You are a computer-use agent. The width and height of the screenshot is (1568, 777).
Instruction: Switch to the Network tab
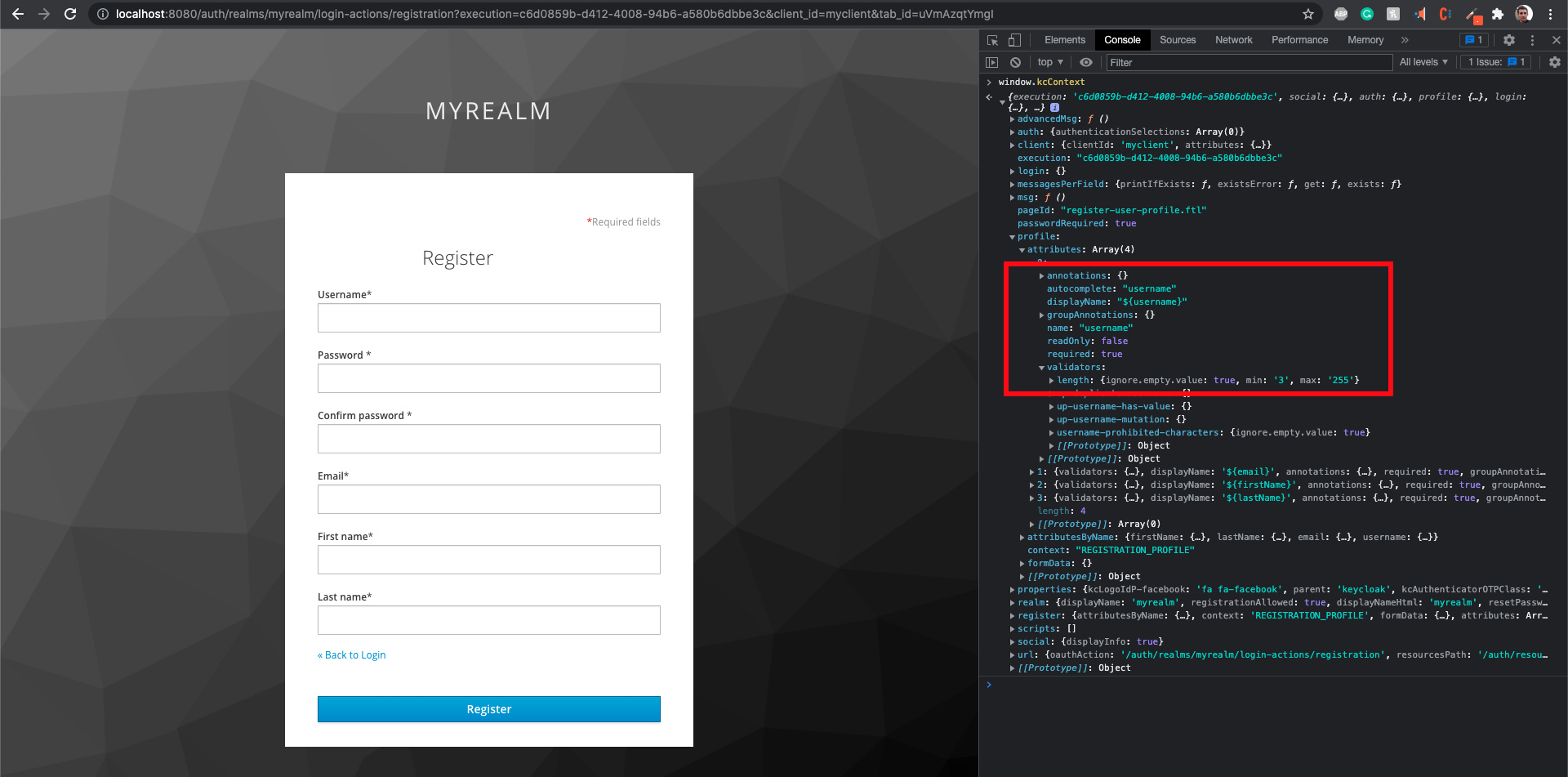(1233, 39)
